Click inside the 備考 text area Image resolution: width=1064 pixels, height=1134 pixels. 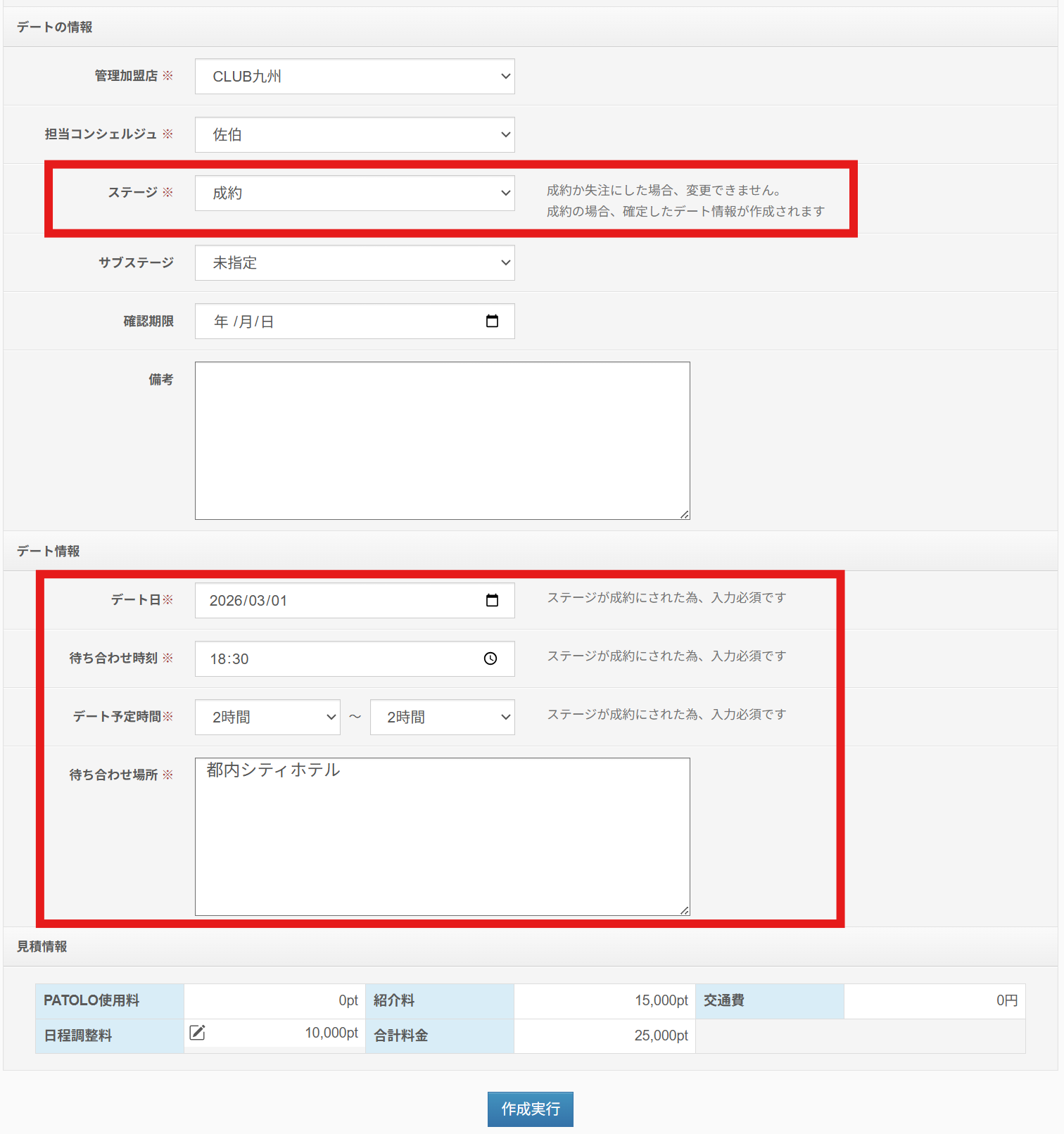(442, 440)
